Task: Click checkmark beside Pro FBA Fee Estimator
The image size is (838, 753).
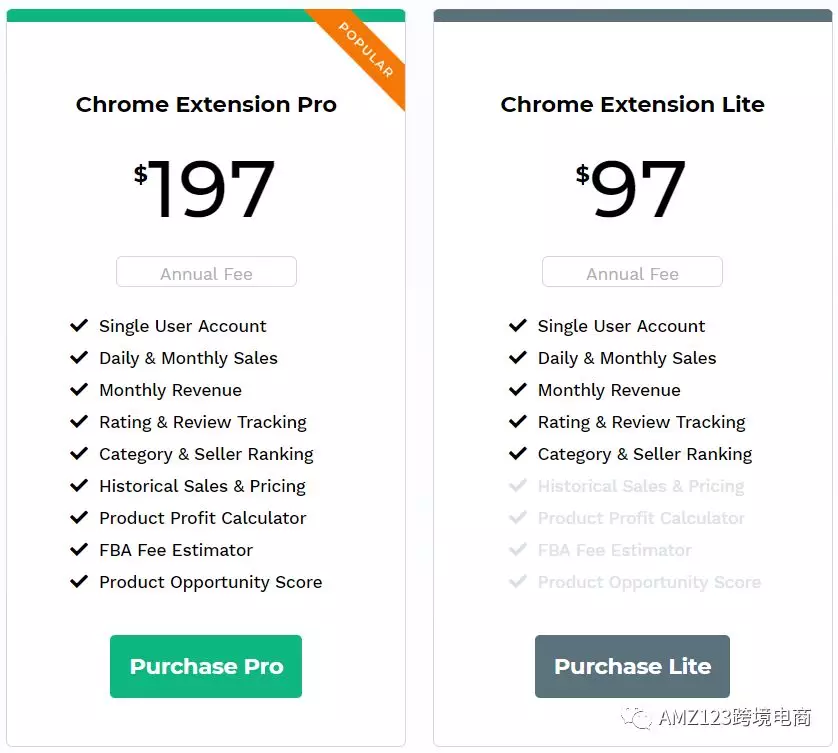Action: point(79,550)
